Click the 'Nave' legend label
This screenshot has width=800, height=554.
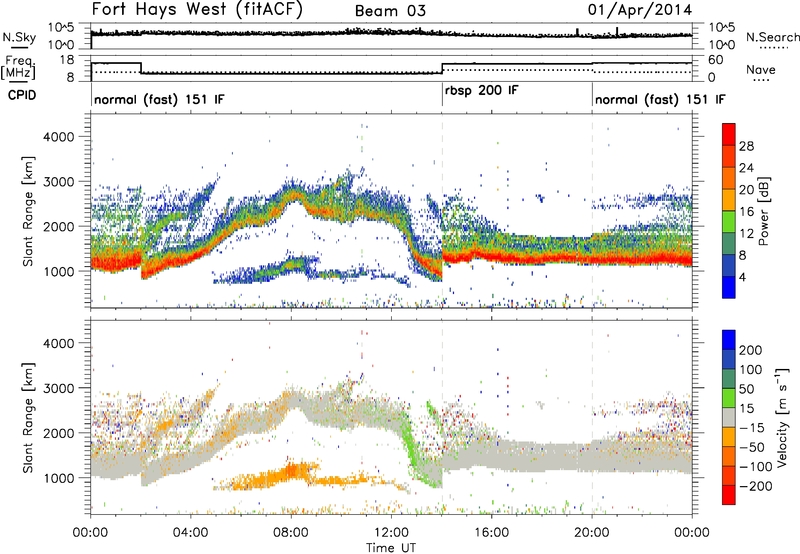click(761, 69)
